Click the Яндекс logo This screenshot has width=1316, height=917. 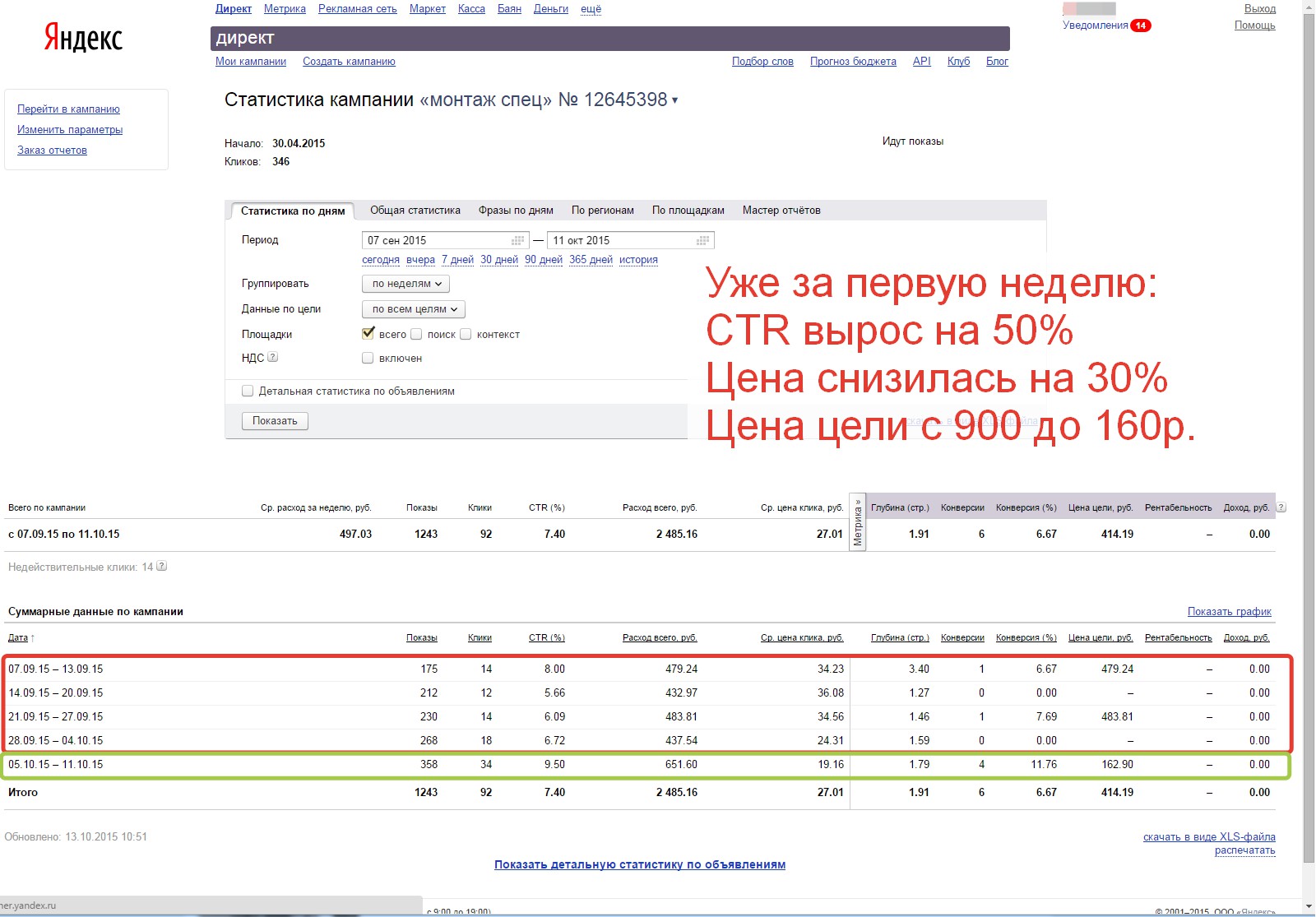point(83,38)
